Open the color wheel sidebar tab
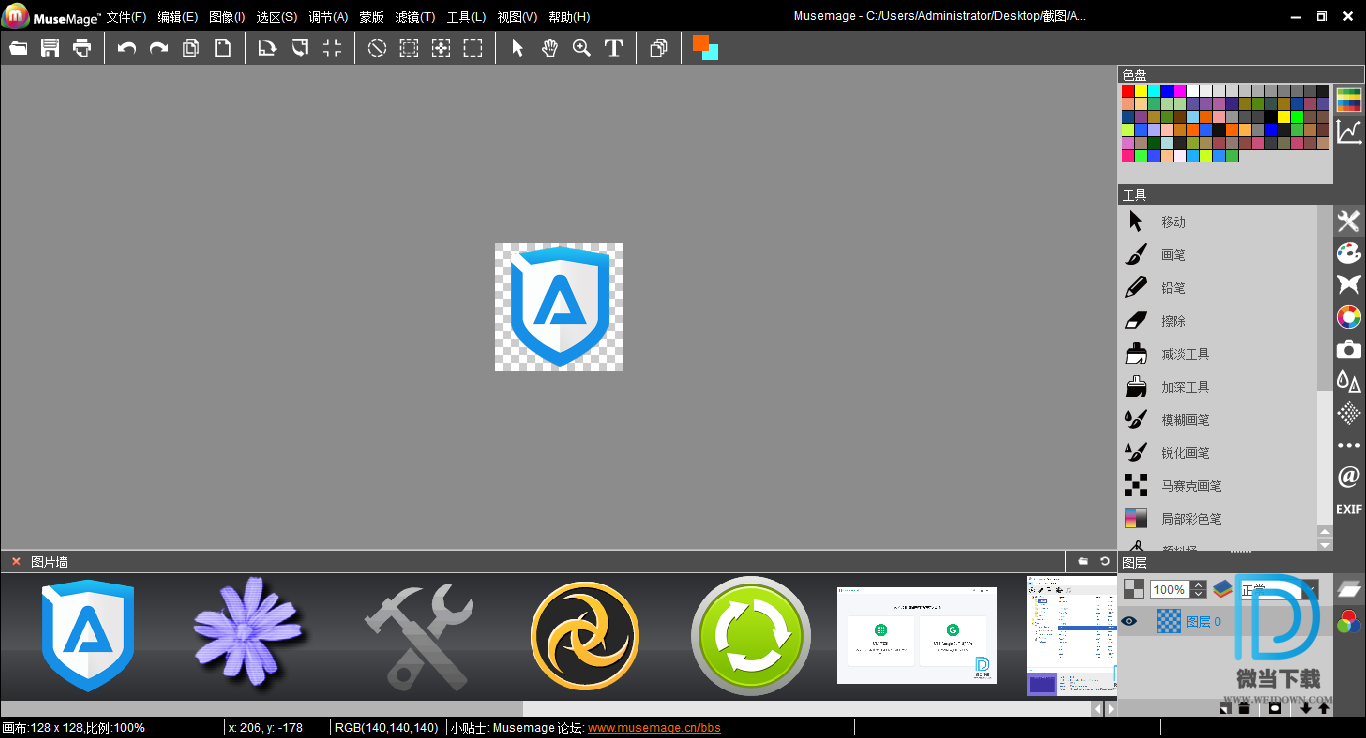Viewport: 1366px width, 738px height. coord(1349,318)
